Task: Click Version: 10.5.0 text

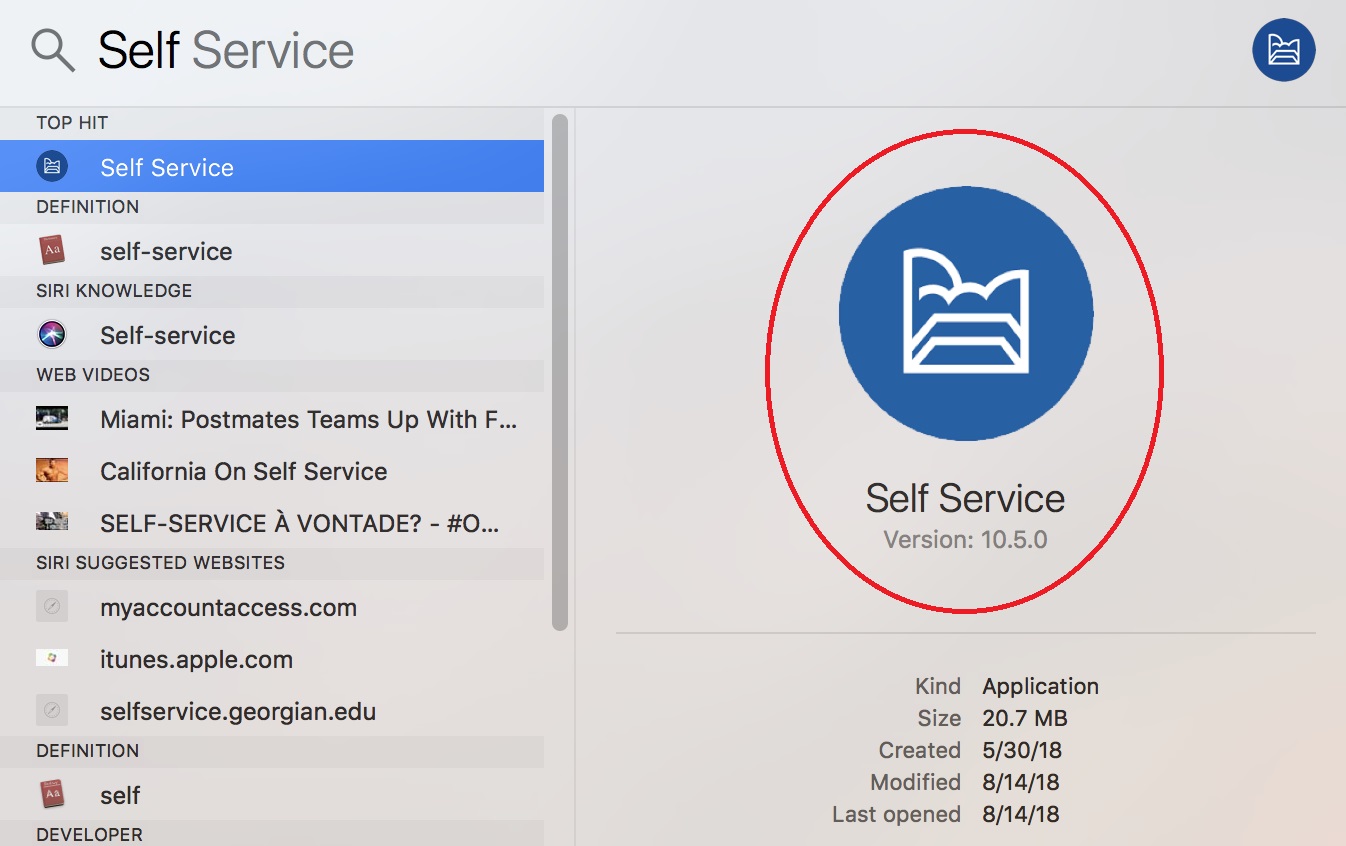Action: 965,540
